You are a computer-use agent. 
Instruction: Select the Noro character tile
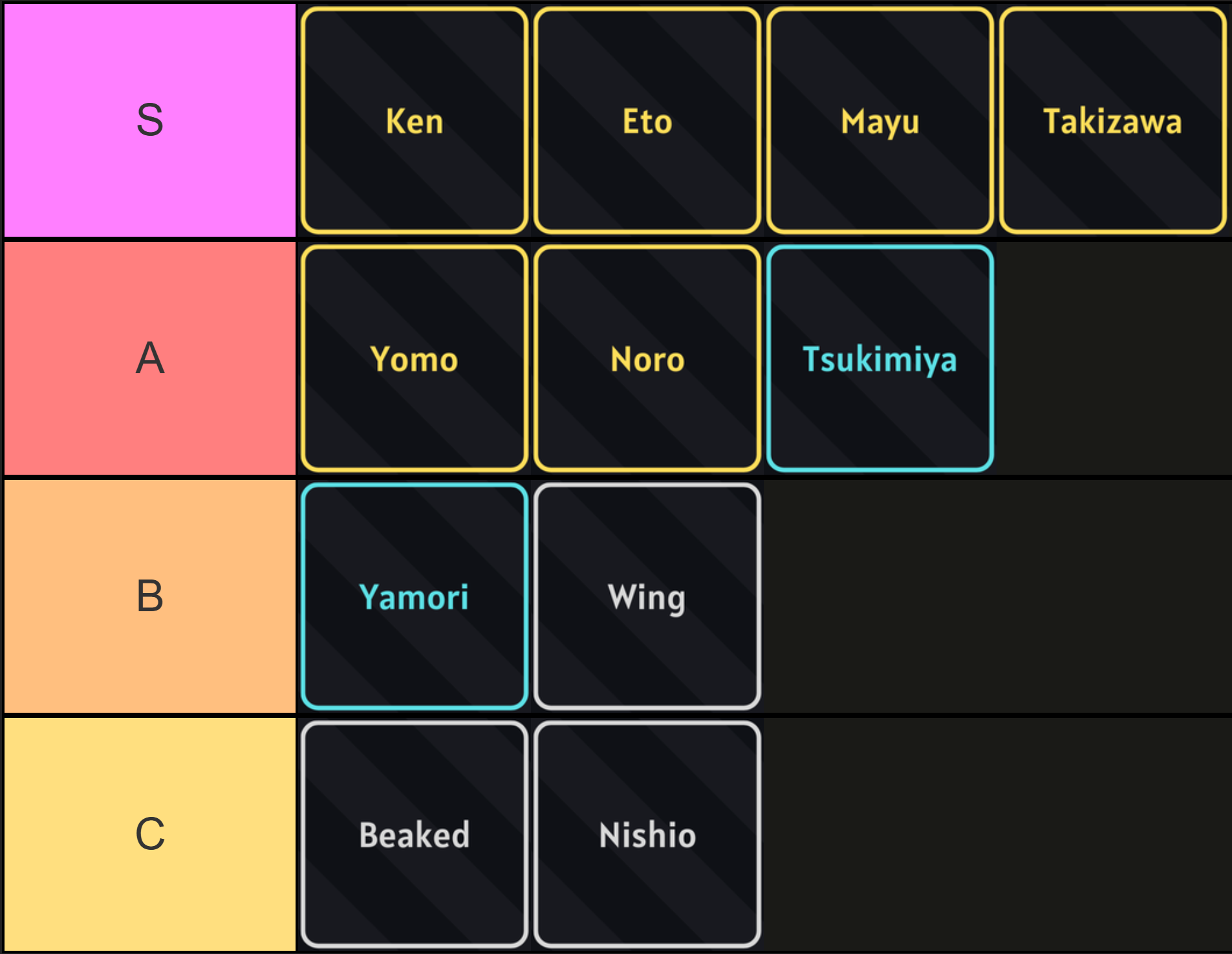click(647, 359)
